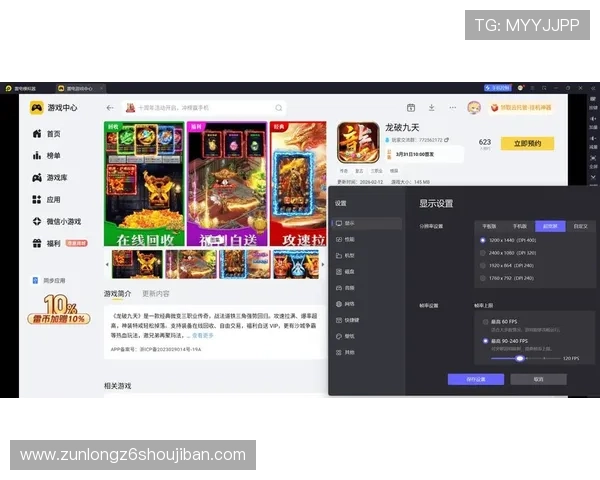Open the game intro (游戏简介) tab
Image resolution: width=600 pixels, height=480 pixels.
117,294
